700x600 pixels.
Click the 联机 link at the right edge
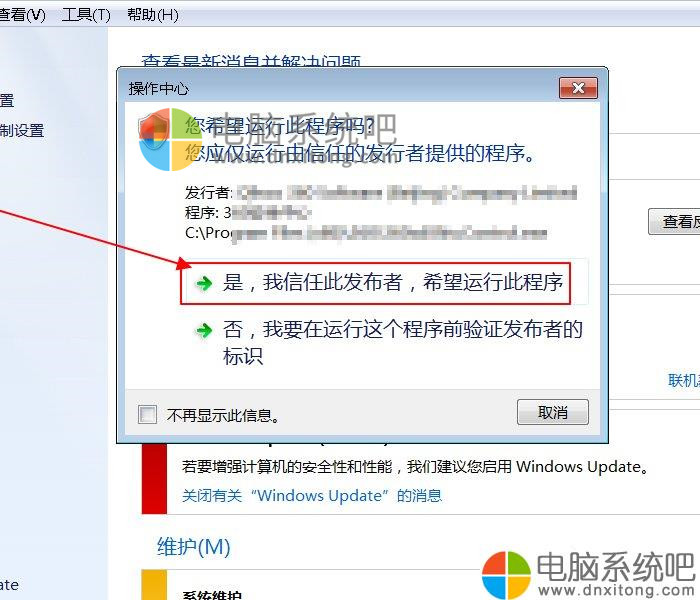pos(684,380)
